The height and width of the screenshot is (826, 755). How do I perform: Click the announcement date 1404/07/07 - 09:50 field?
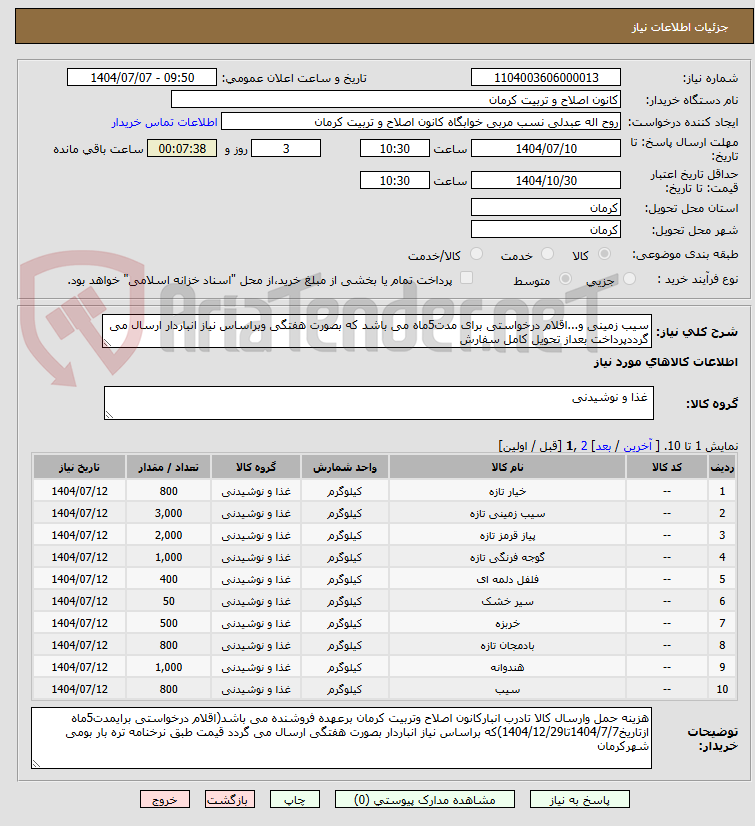[x=142, y=77]
